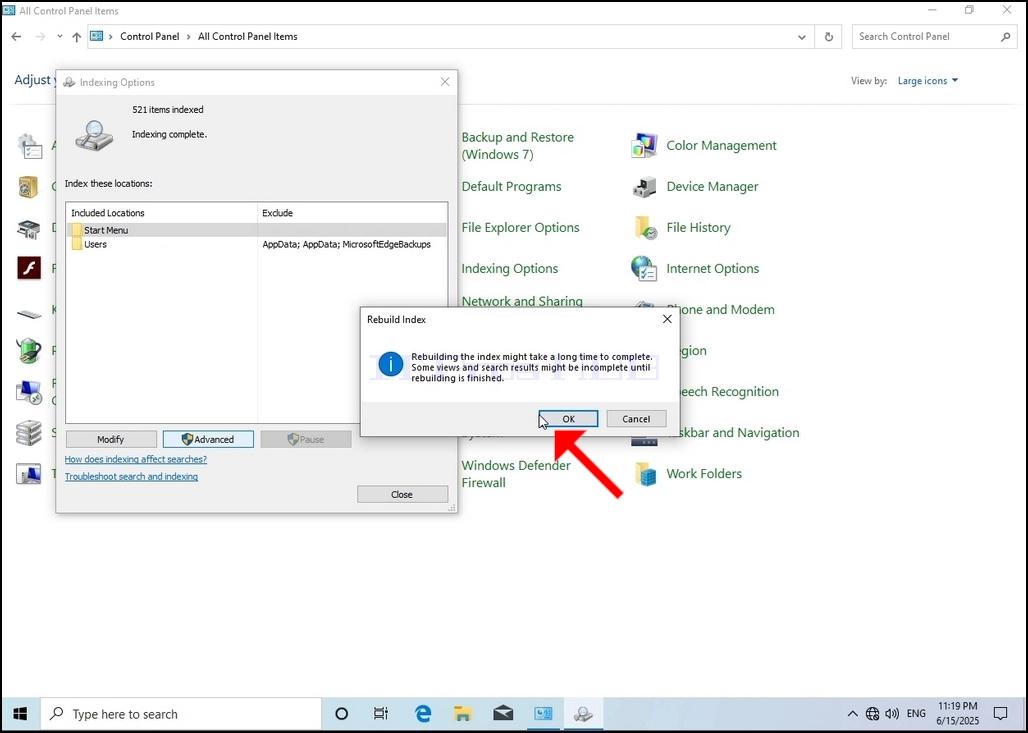Open the Action Center notifications icon

pos(1000,714)
